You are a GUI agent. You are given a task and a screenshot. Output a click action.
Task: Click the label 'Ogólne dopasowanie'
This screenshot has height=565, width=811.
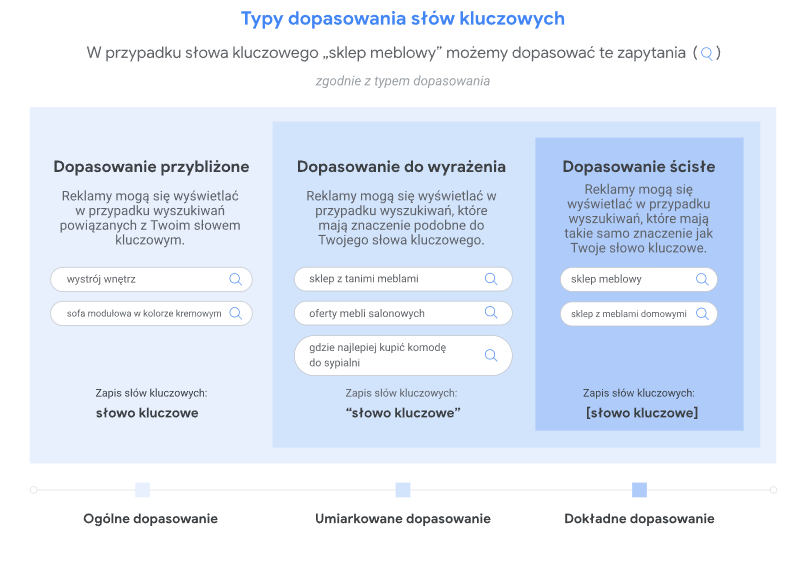pyautogui.click(x=151, y=519)
